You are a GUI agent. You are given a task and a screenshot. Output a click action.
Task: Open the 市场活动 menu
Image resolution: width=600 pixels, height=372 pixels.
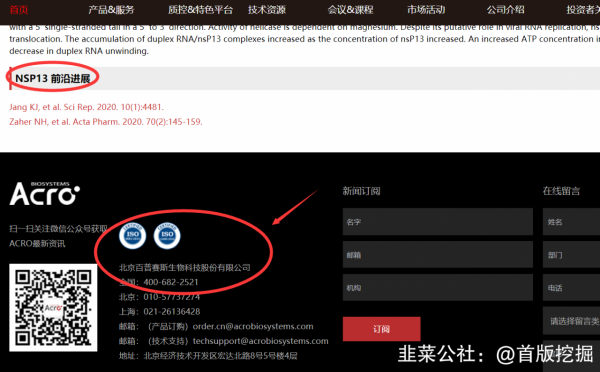426,10
